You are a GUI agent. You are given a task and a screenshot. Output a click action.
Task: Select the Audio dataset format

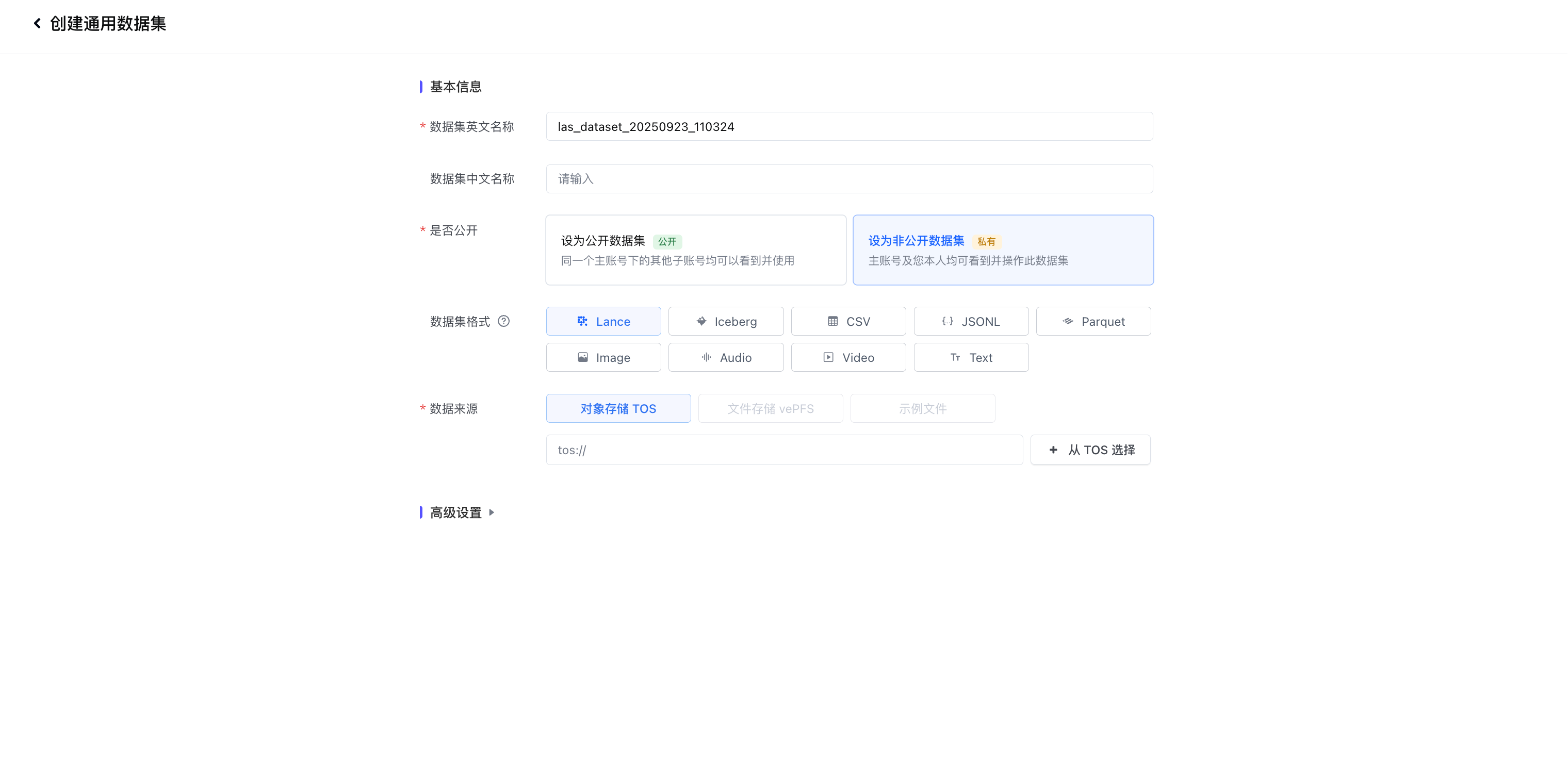click(726, 357)
